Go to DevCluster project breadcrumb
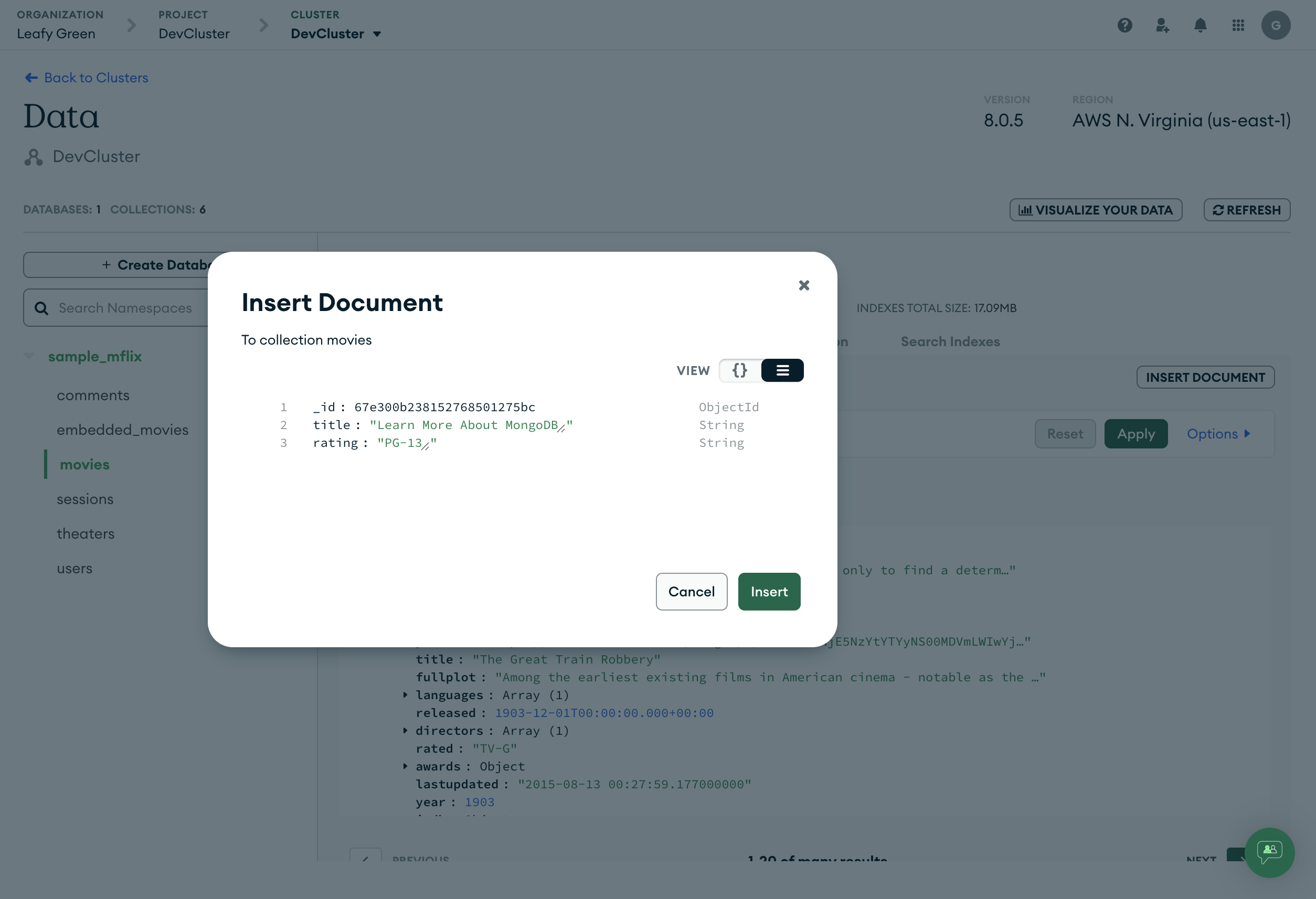Image resolution: width=1316 pixels, height=899 pixels. coord(194,34)
